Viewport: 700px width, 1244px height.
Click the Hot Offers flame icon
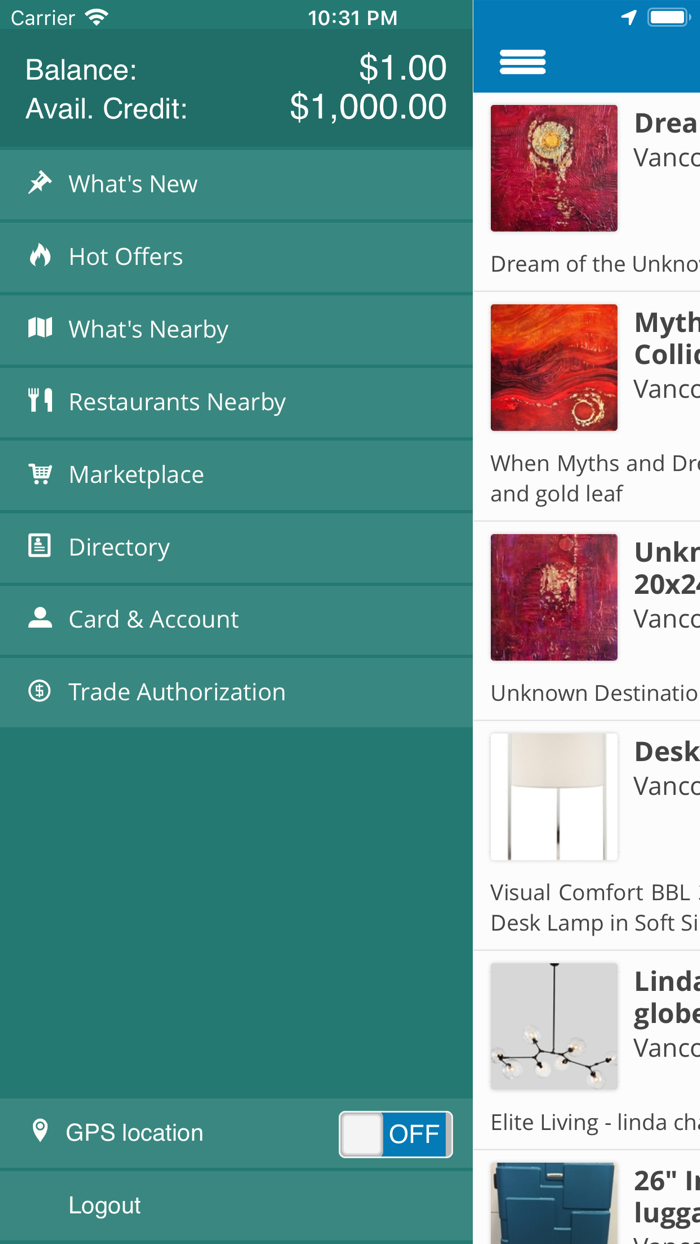tap(40, 256)
